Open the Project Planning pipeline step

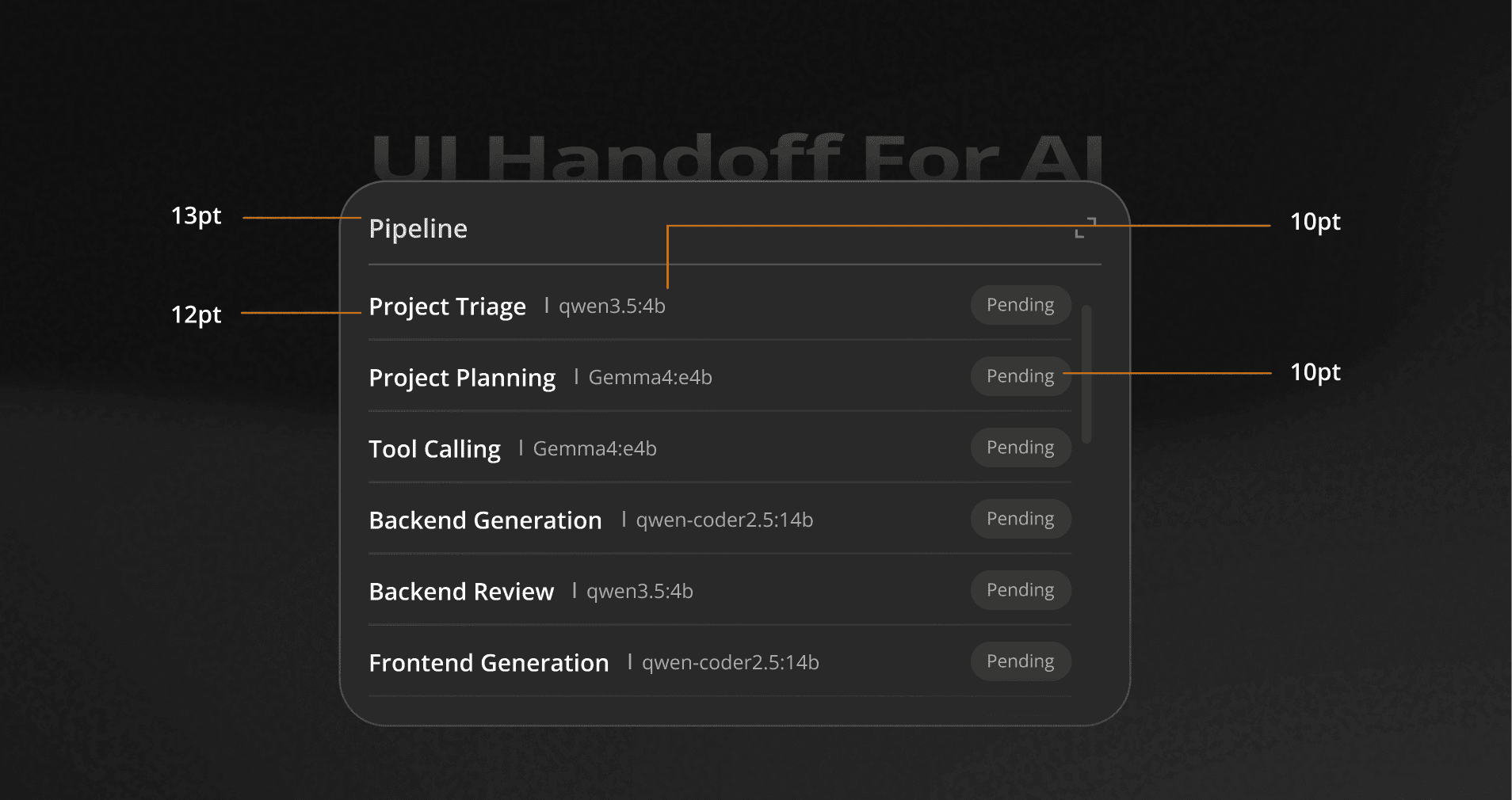[462, 378]
